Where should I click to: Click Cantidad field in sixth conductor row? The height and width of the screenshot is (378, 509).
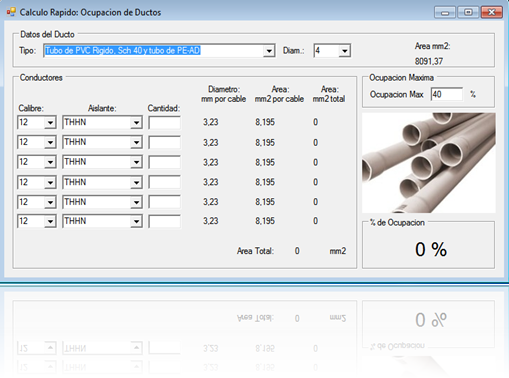(164, 222)
